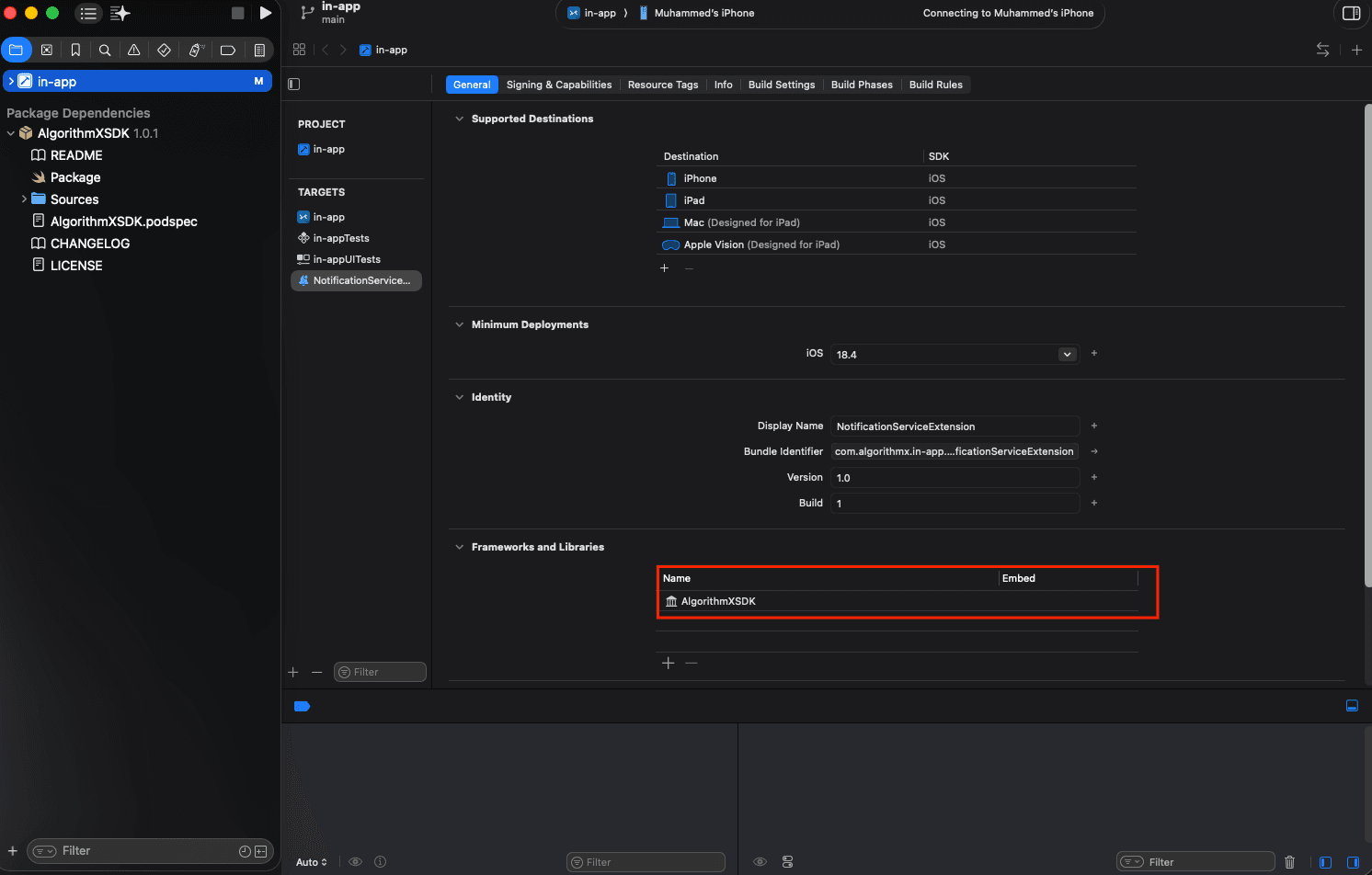Open the bookmarks navigator

[75, 50]
